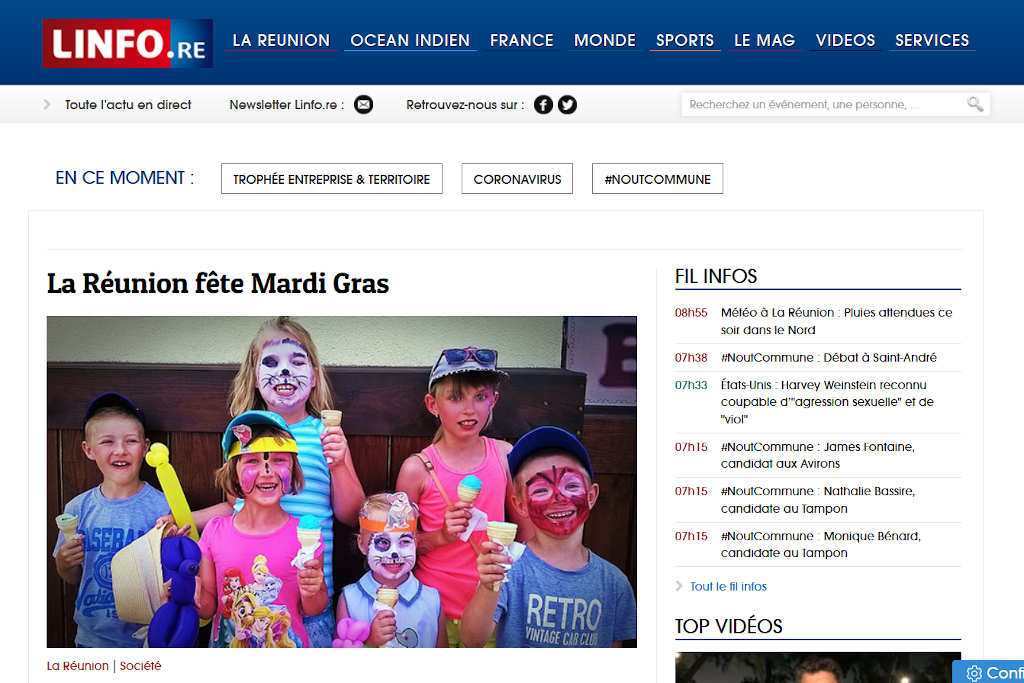Open the Débat à Saint-André item

829,358
